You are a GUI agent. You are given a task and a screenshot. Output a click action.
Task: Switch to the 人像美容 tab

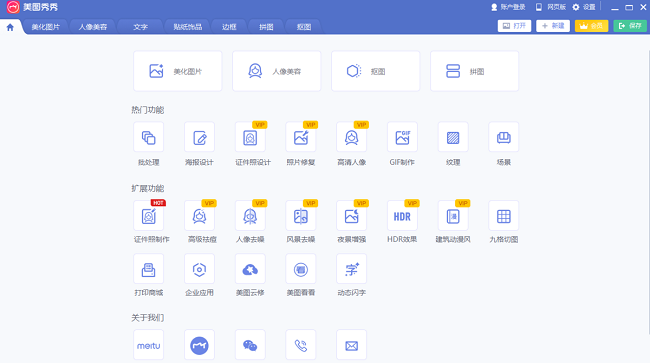93,27
